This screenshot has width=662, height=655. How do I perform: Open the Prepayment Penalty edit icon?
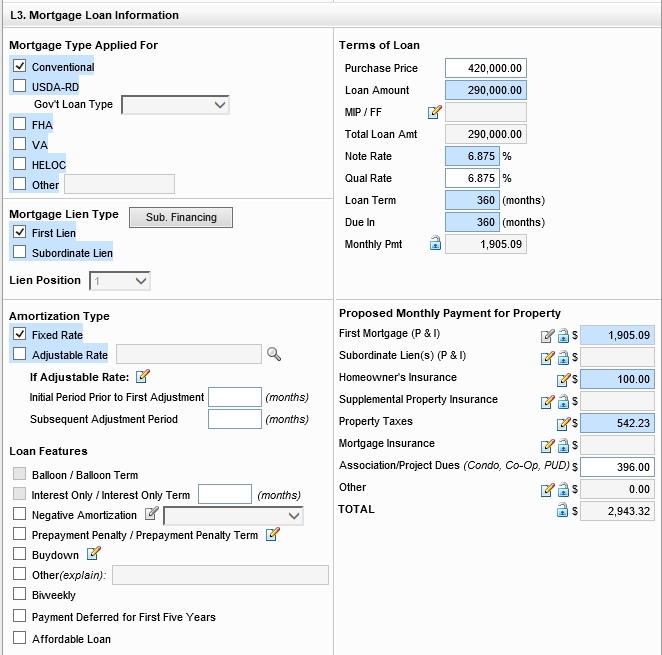(272, 535)
